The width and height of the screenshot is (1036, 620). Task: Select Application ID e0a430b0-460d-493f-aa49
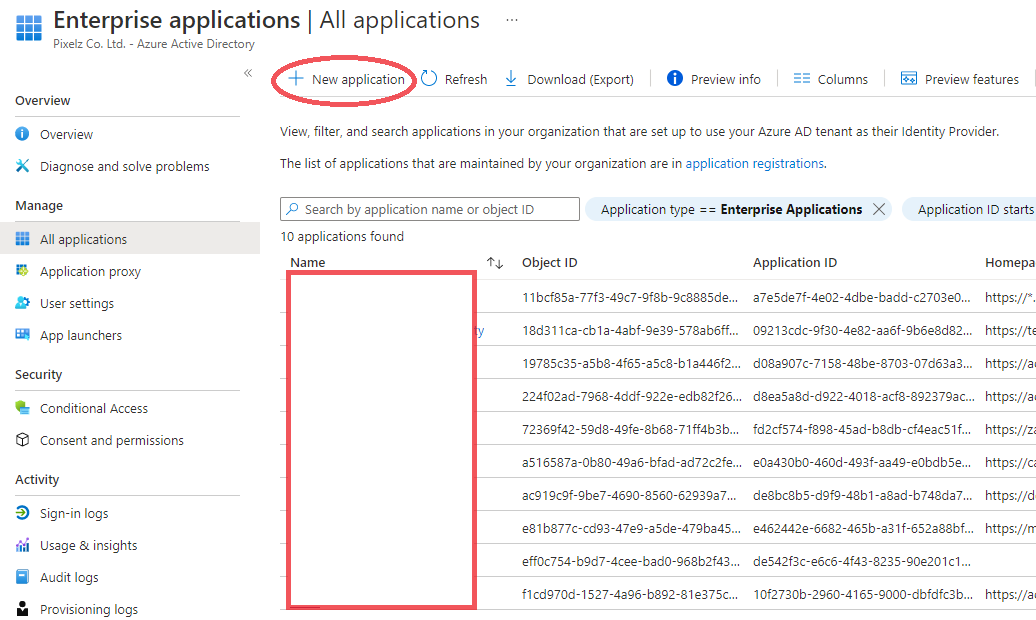pyautogui.click(x=862, y=463)
